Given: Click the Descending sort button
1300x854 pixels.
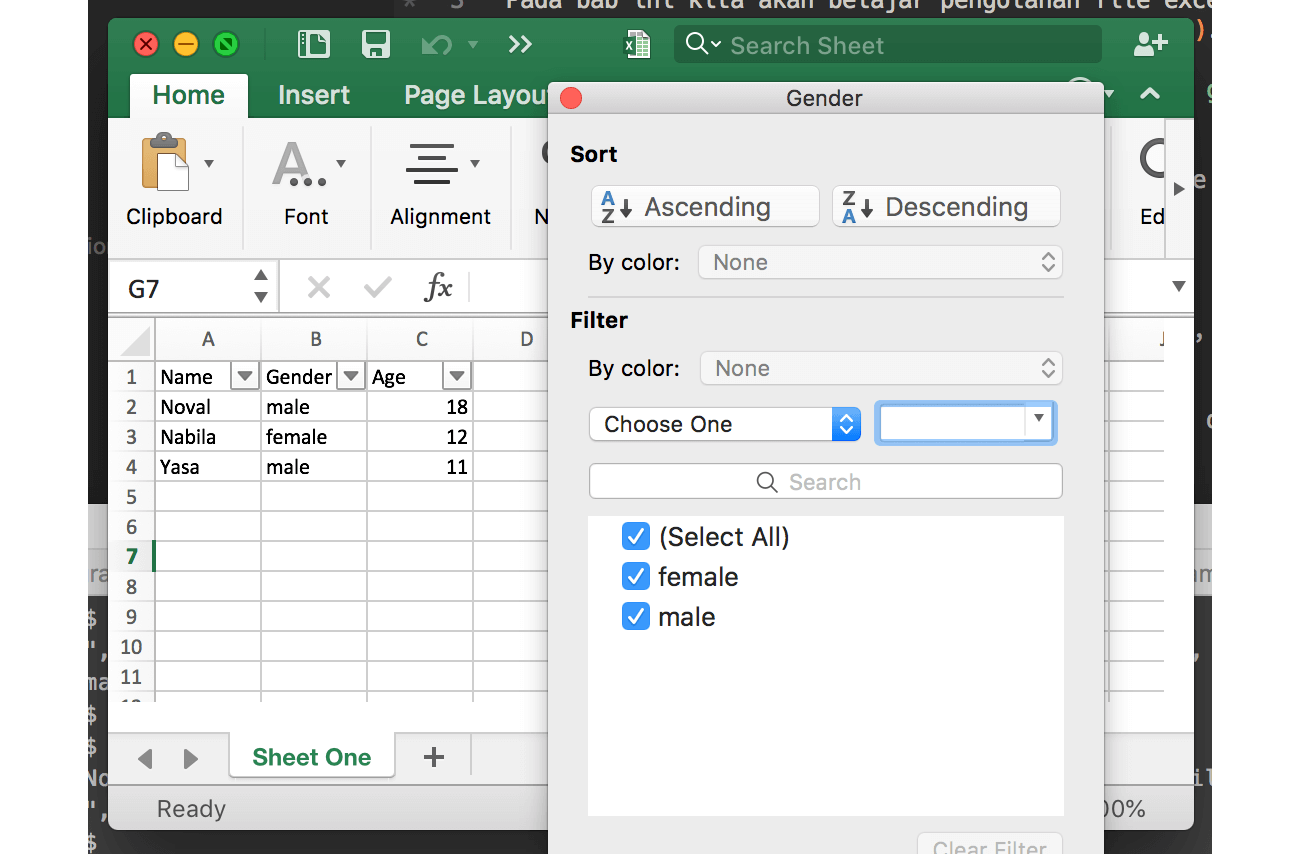Looking at the screenshot, I should (945, 206).
